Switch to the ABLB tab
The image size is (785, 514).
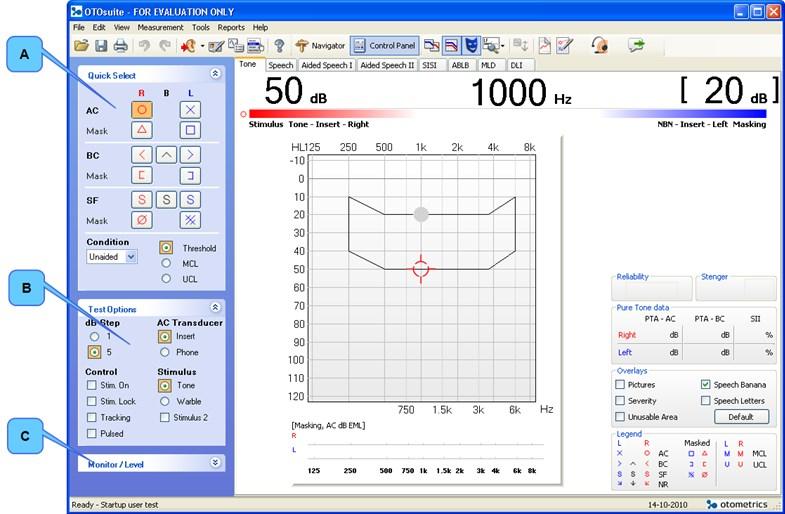(x=461, y=65)
